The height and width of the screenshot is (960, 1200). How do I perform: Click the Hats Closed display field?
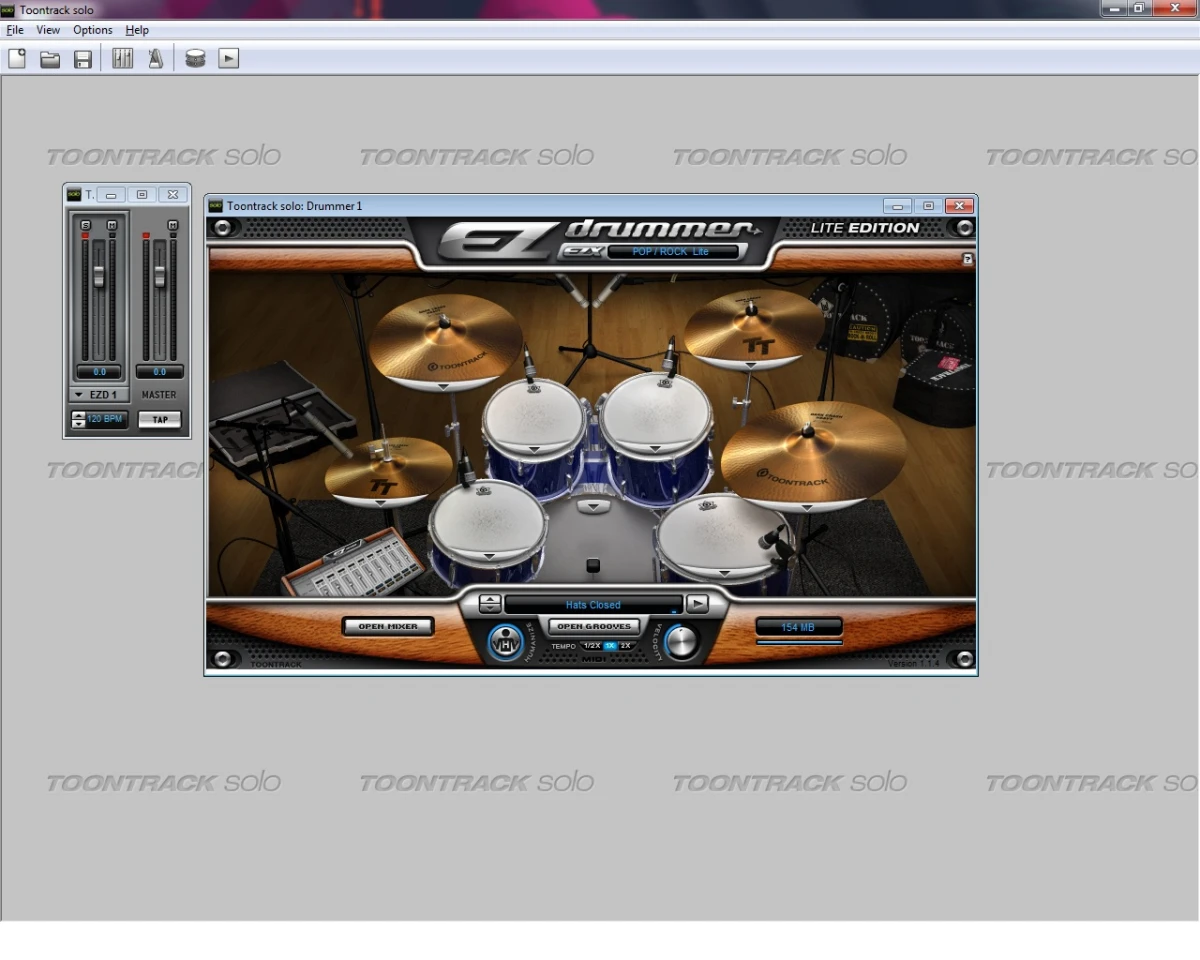point(593,605)
